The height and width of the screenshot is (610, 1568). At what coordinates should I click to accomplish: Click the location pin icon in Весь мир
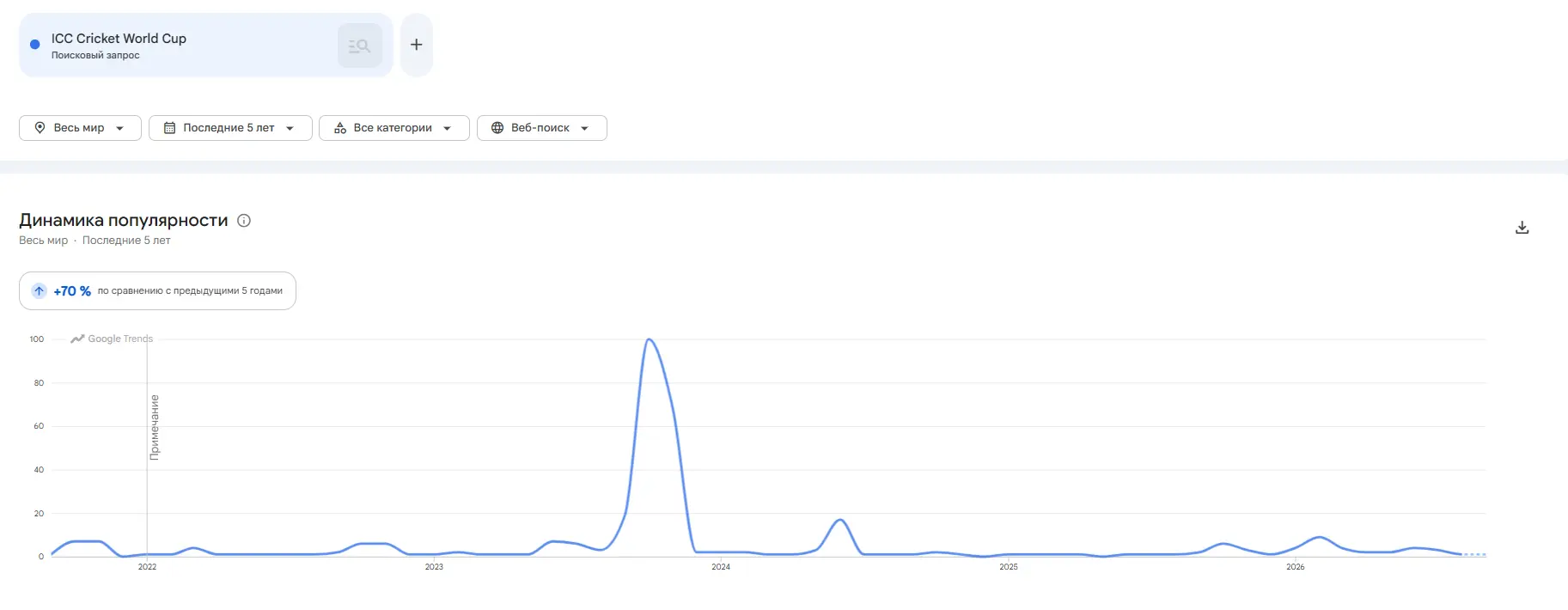click(x=40, y=128)
